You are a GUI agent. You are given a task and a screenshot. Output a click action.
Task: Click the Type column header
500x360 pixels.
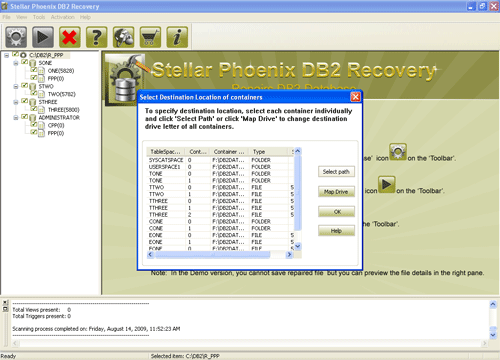(268, 152)
